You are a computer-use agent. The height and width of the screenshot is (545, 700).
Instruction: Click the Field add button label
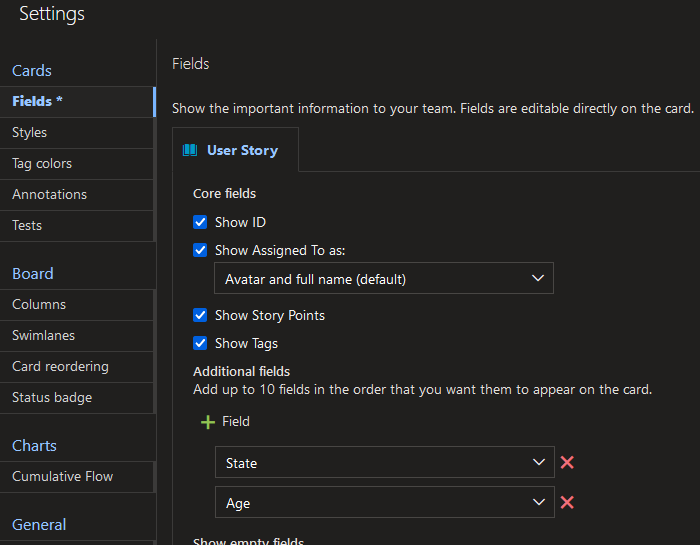[x=236, y=421]
